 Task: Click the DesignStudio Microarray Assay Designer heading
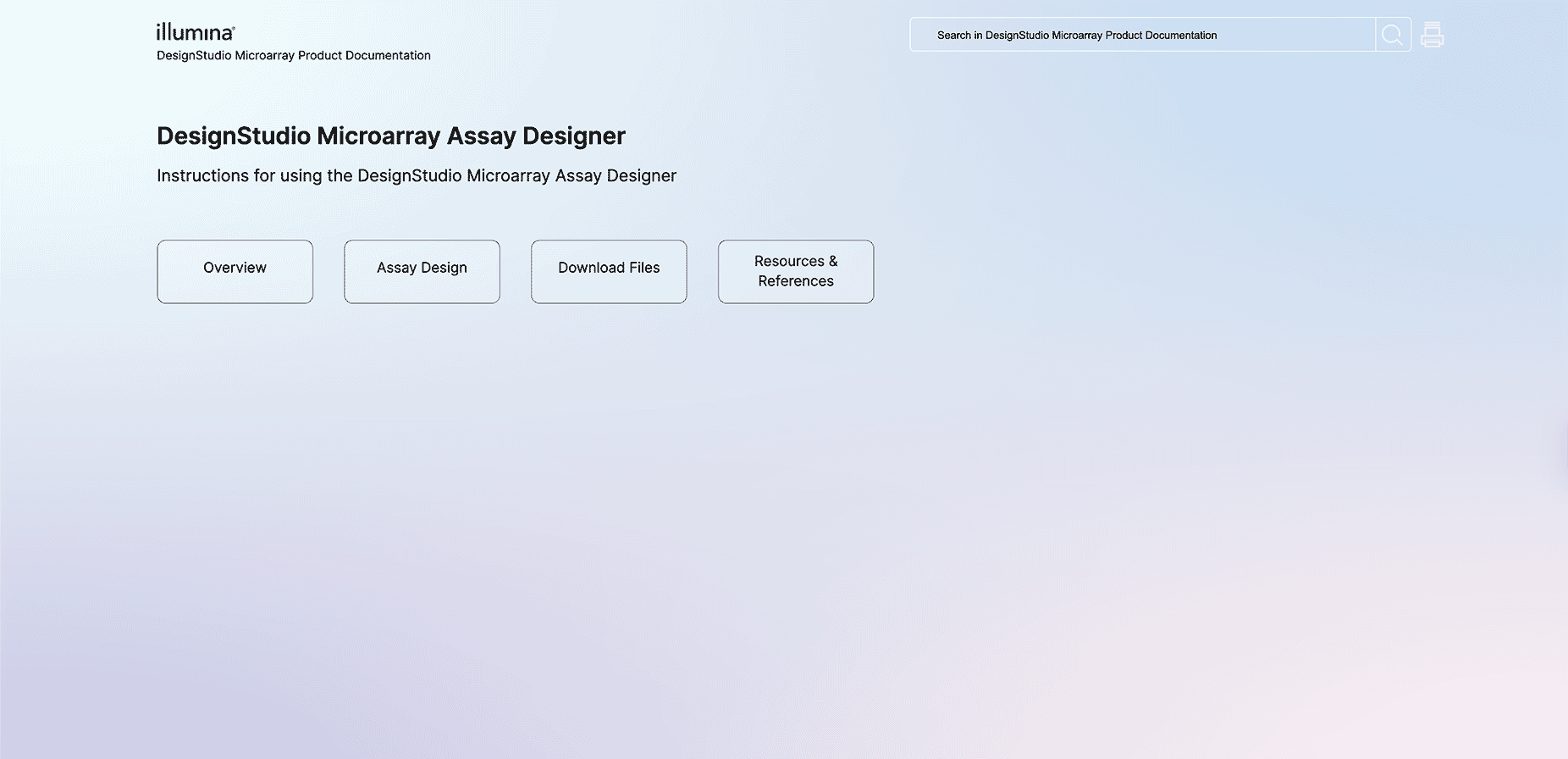coord(391,136)
